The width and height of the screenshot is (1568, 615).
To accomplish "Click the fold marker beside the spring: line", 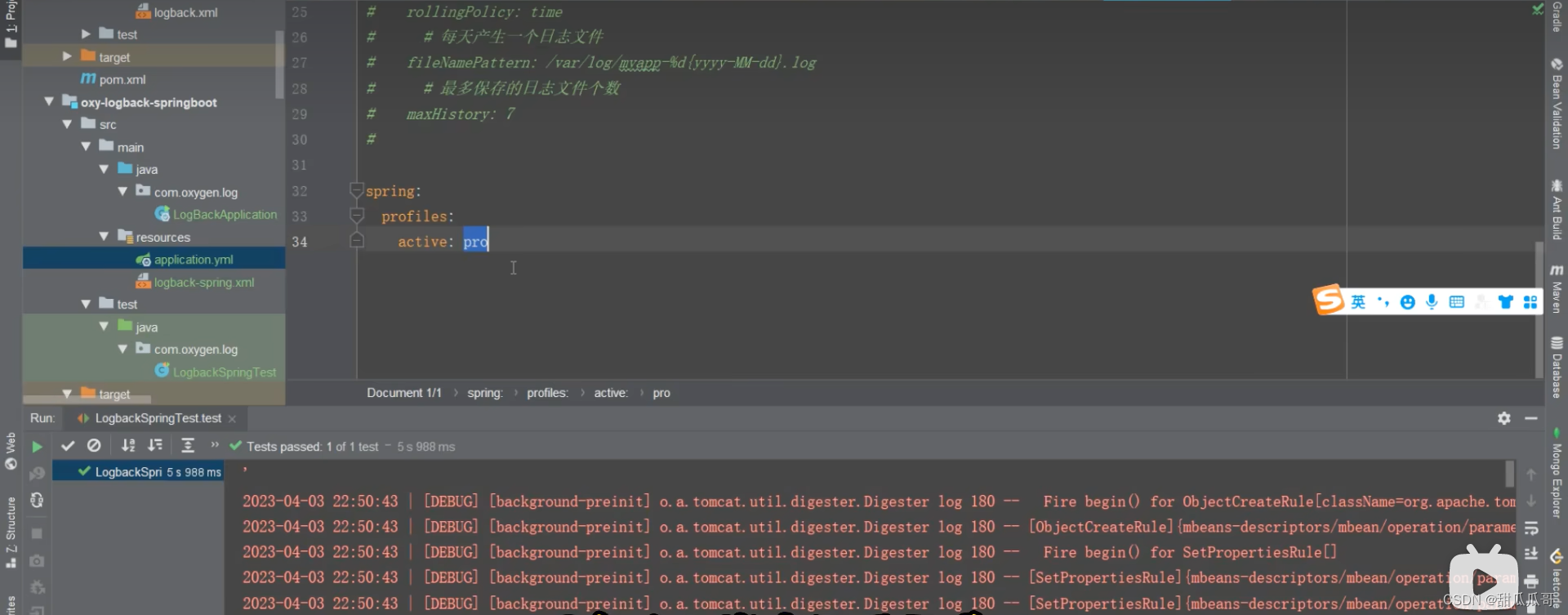I will click(356, 191).
